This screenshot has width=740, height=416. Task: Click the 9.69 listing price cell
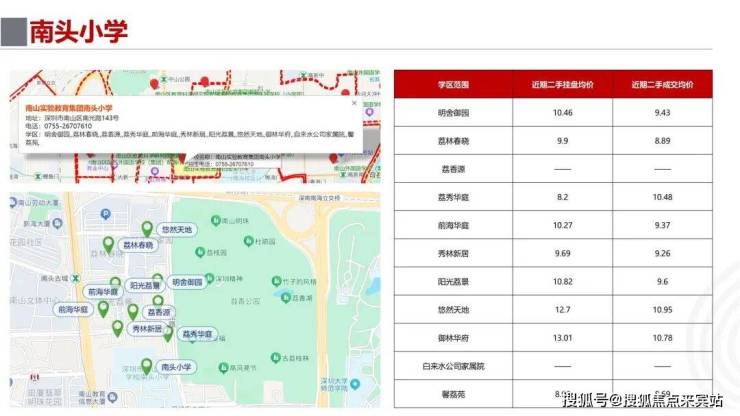[x=563, y=254]
